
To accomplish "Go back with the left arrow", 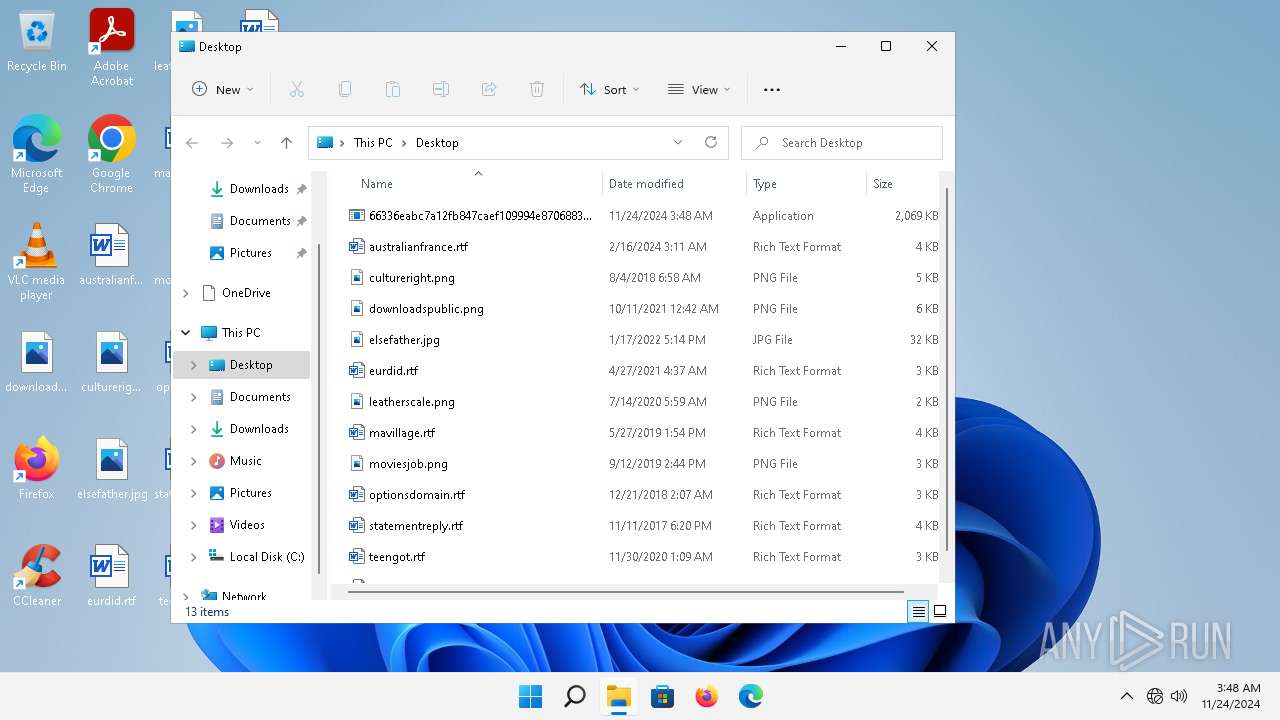I will 193,143.
